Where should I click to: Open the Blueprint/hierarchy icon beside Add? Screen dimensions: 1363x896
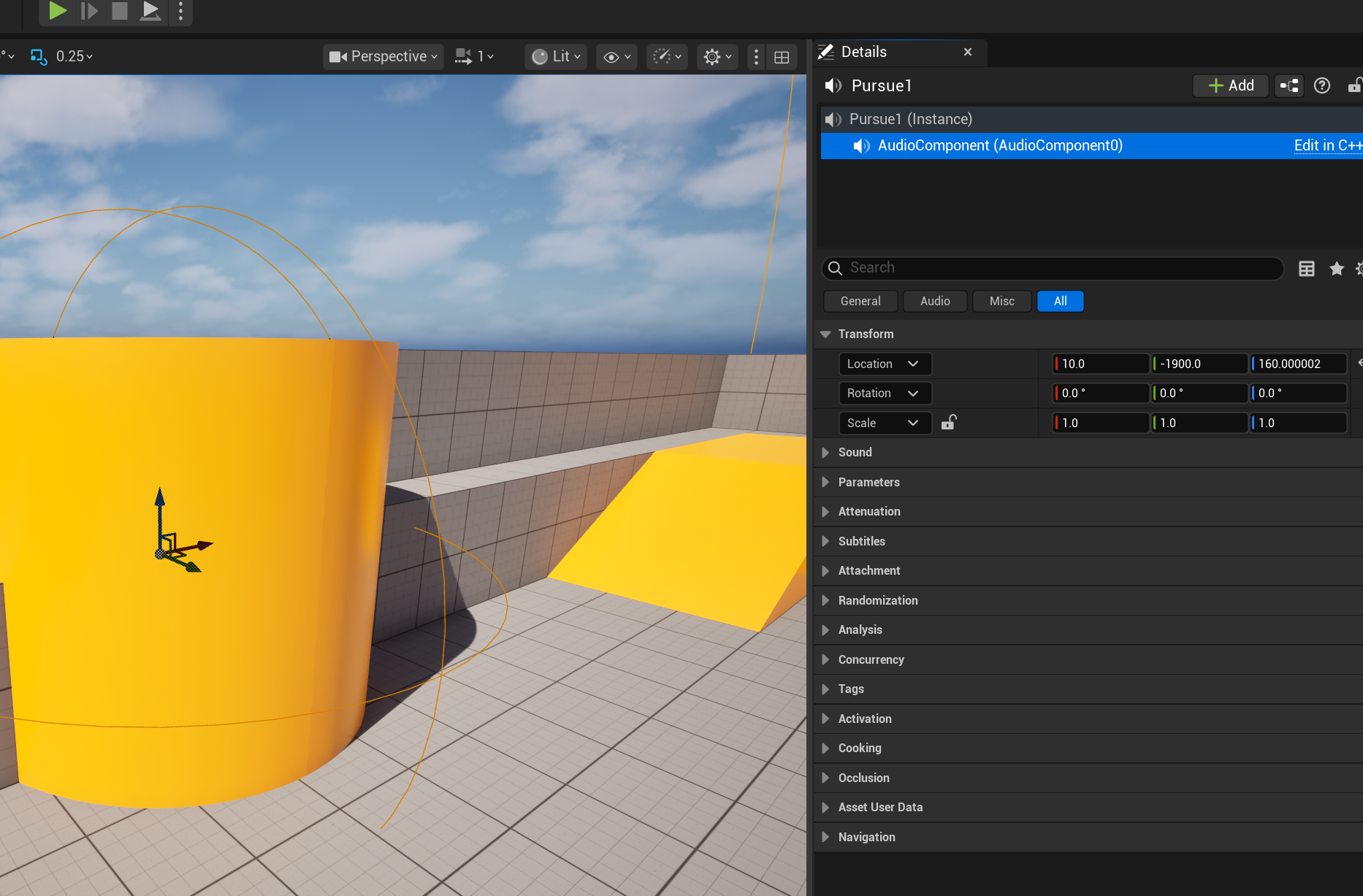pyautogui.click(x=1289, y=85)
